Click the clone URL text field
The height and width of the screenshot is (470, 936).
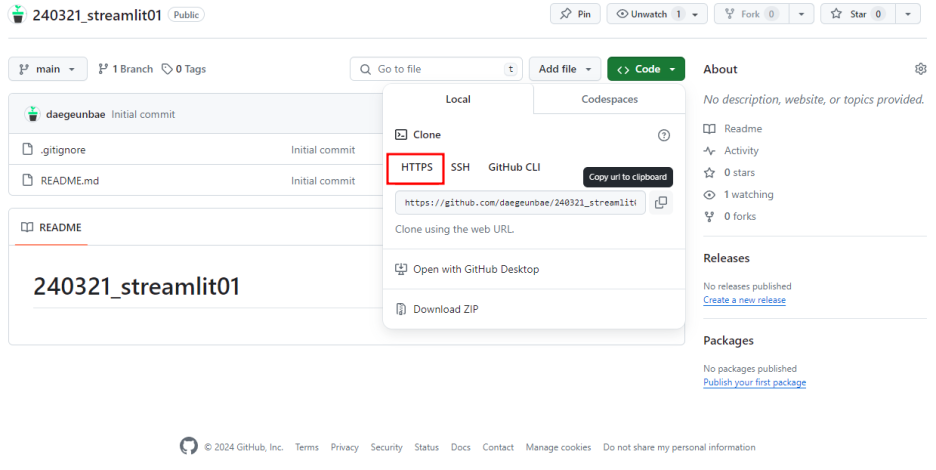(x=520, y=202)
